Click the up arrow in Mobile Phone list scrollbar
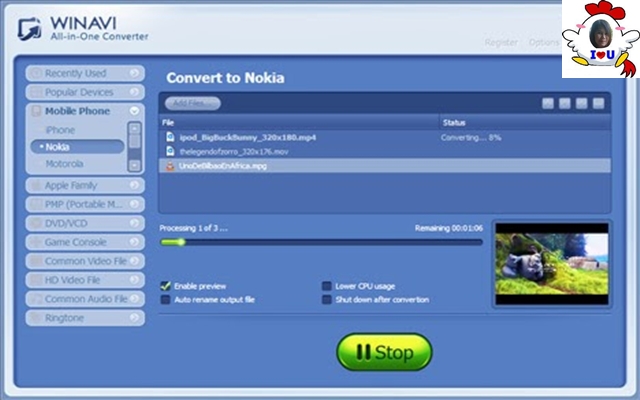The height and width of the screenshot is (400, 640). tap(134, 128)
